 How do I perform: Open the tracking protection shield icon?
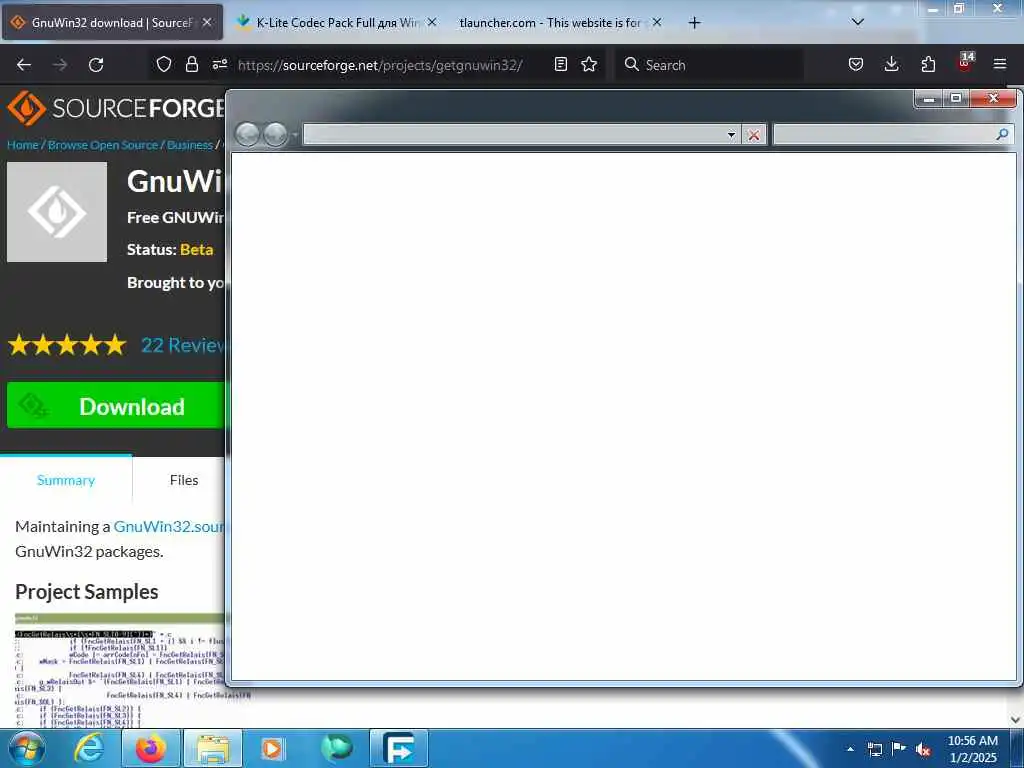[x=164, y=64]
